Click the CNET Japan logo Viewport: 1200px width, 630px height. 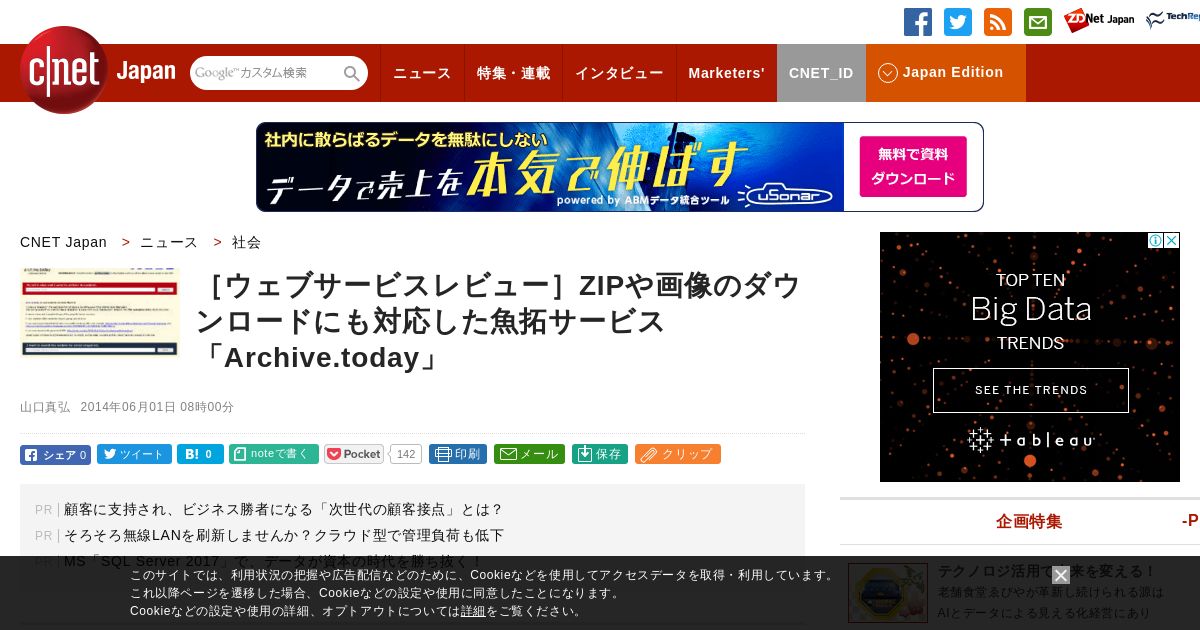click(97, 71)
